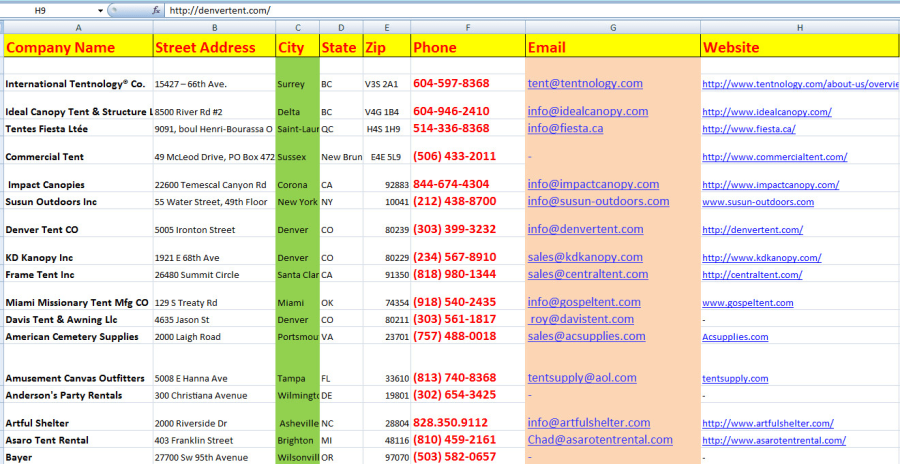Select the International Tentnology Co. cell
The image size is (900, 464).
coord(79,84)
